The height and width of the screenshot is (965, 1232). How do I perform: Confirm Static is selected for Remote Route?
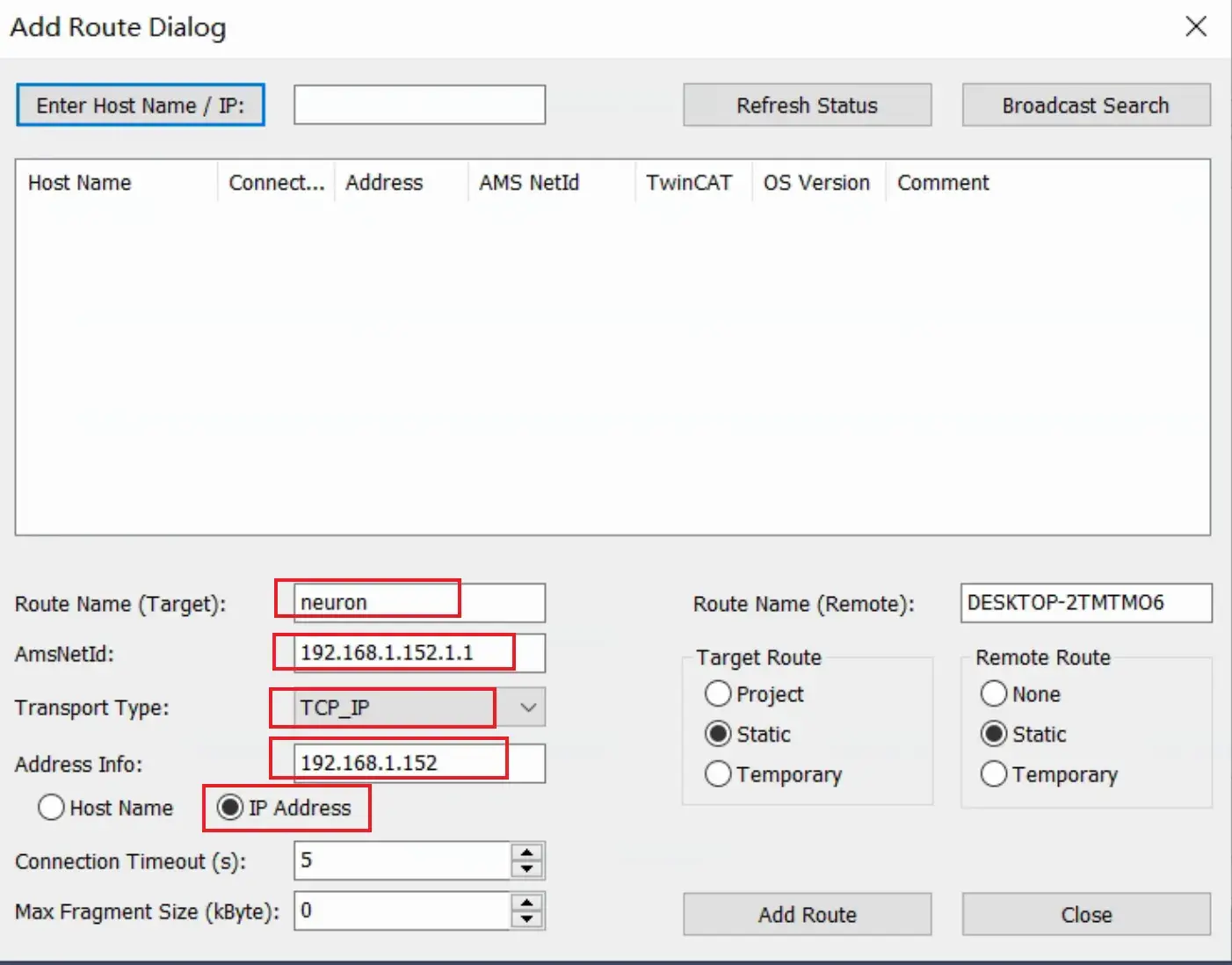[x=993, y=734]
